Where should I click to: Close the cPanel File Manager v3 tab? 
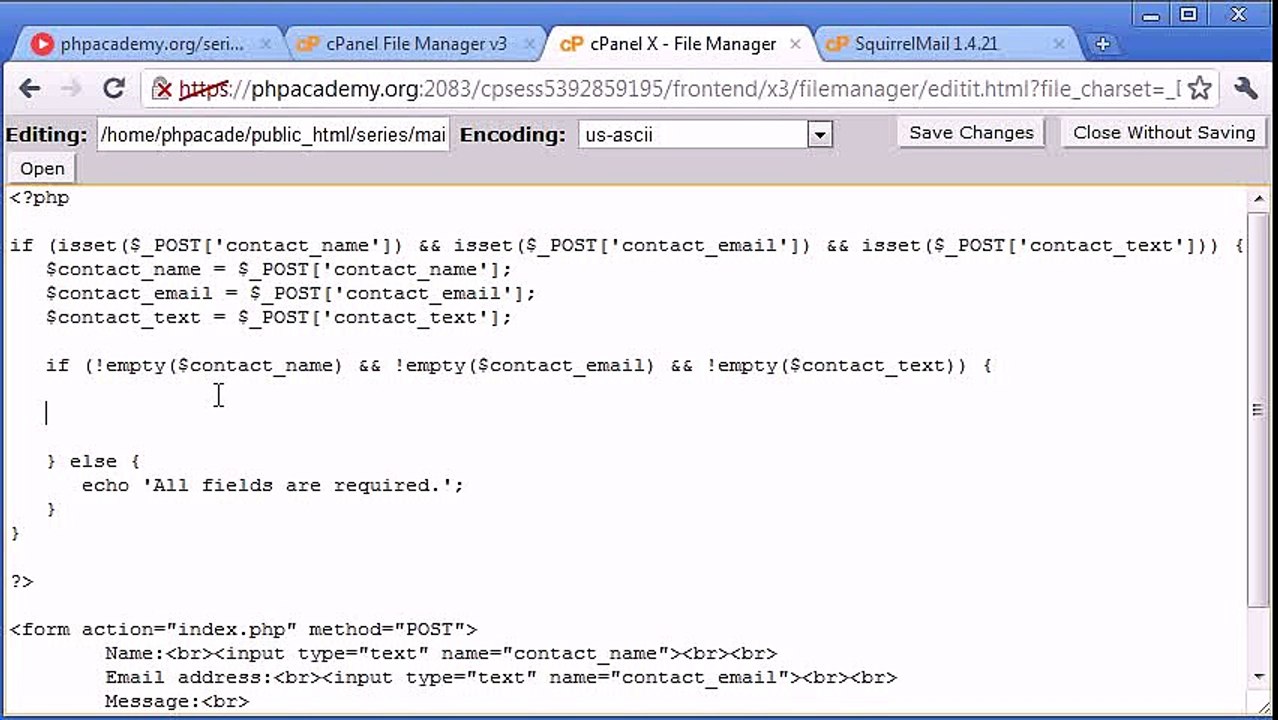pos(529,44)
